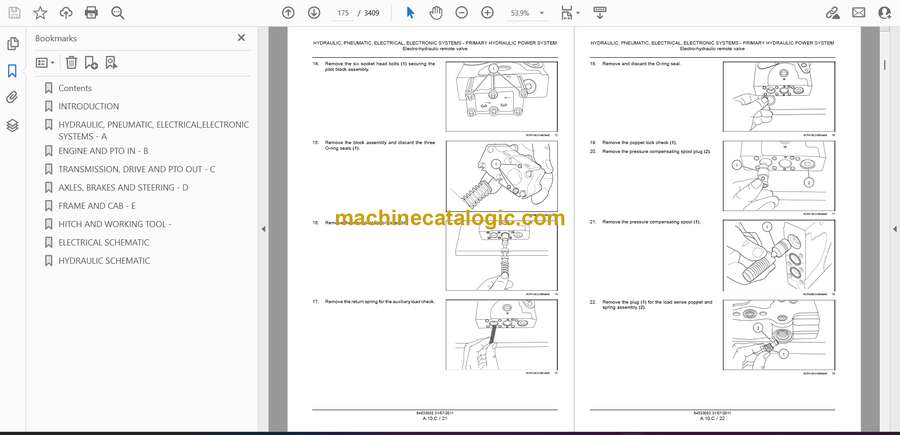This screenshot has width=900, height=435.
Task: Toggle the Bookmarks panel icon
Action: [x=12, y=71]
